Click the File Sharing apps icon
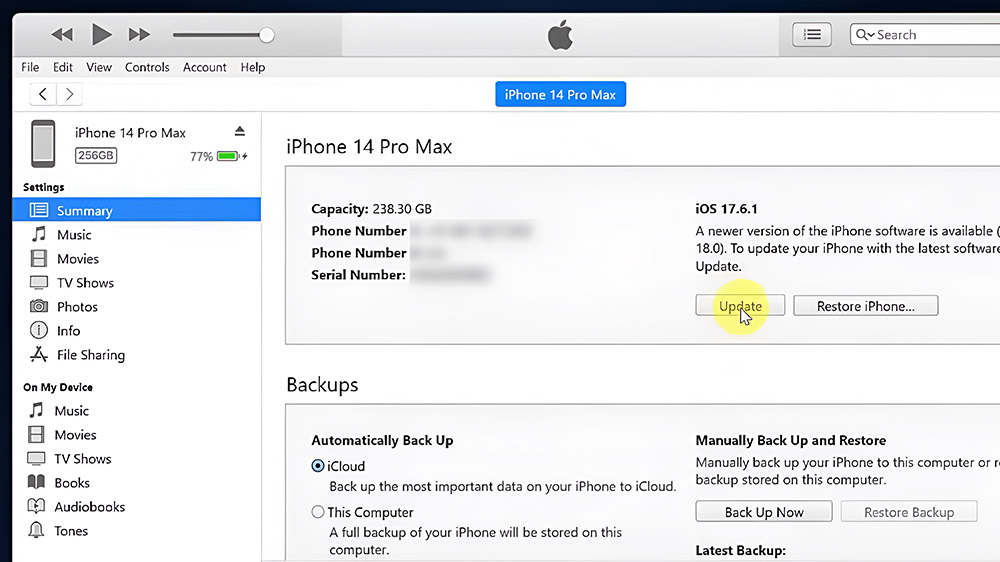This screenshot has width=1000, height=562. (x=39, y=355)
